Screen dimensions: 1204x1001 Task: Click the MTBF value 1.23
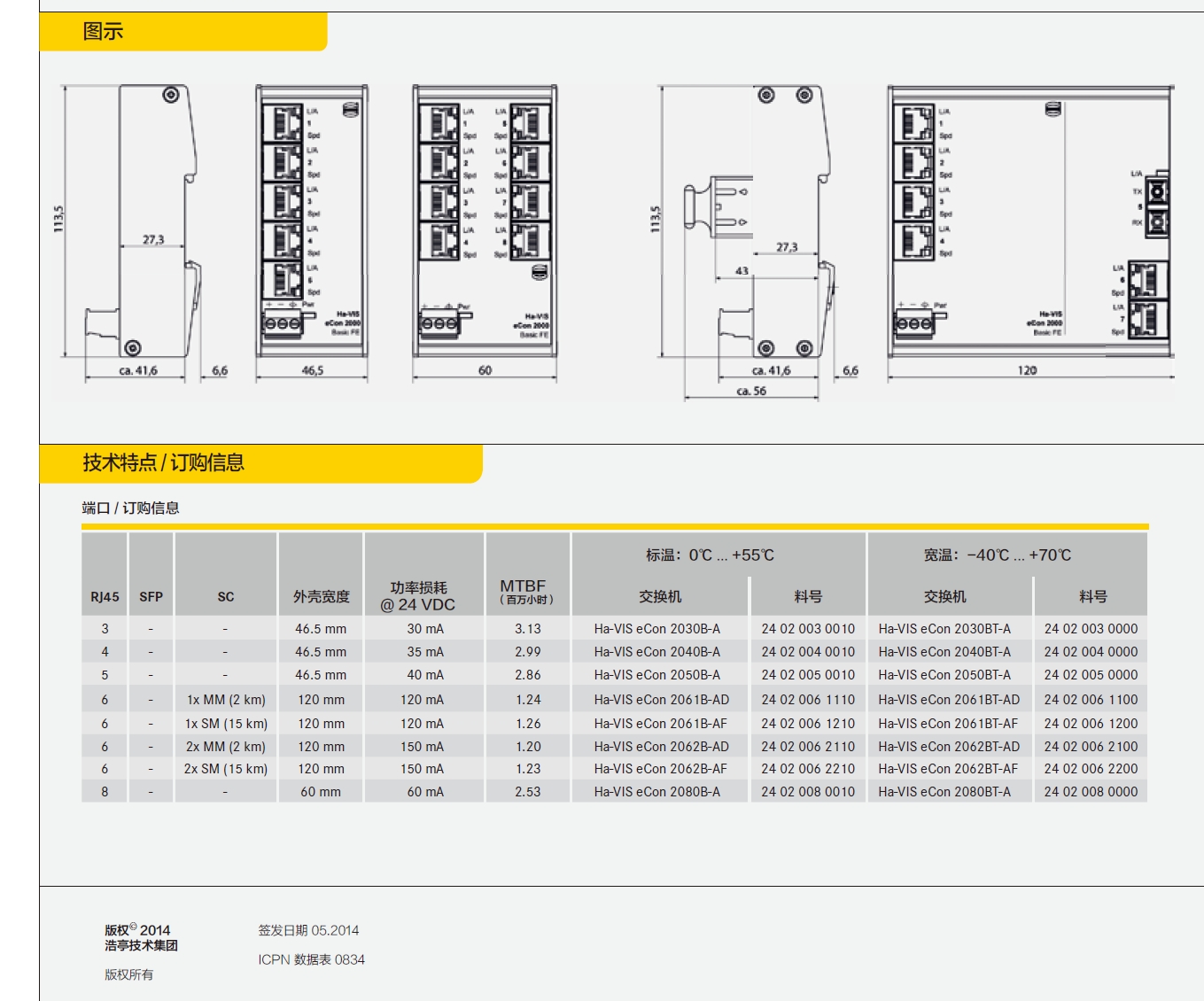click(x=528, y=769)
